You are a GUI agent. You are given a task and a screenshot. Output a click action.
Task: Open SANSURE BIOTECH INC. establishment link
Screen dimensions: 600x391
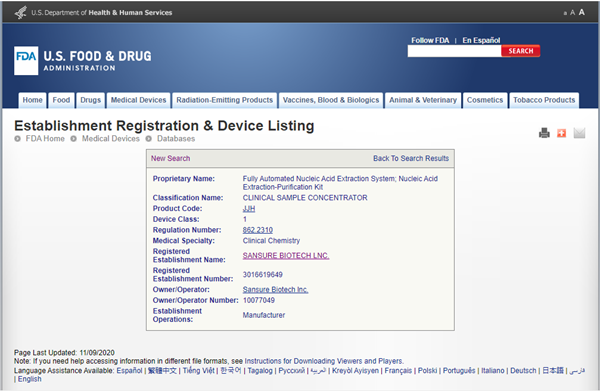pos(286,256)
